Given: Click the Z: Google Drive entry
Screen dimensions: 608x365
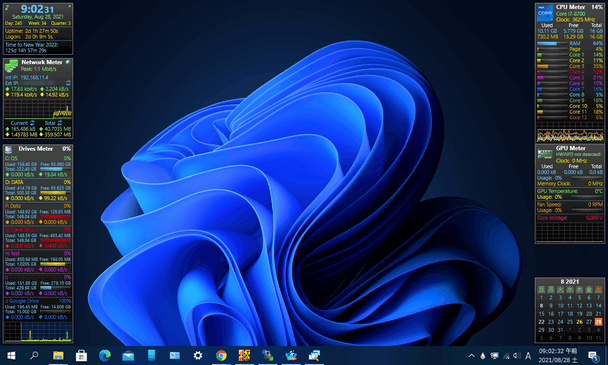Looking at the screenshot, I should coord(38,301).
